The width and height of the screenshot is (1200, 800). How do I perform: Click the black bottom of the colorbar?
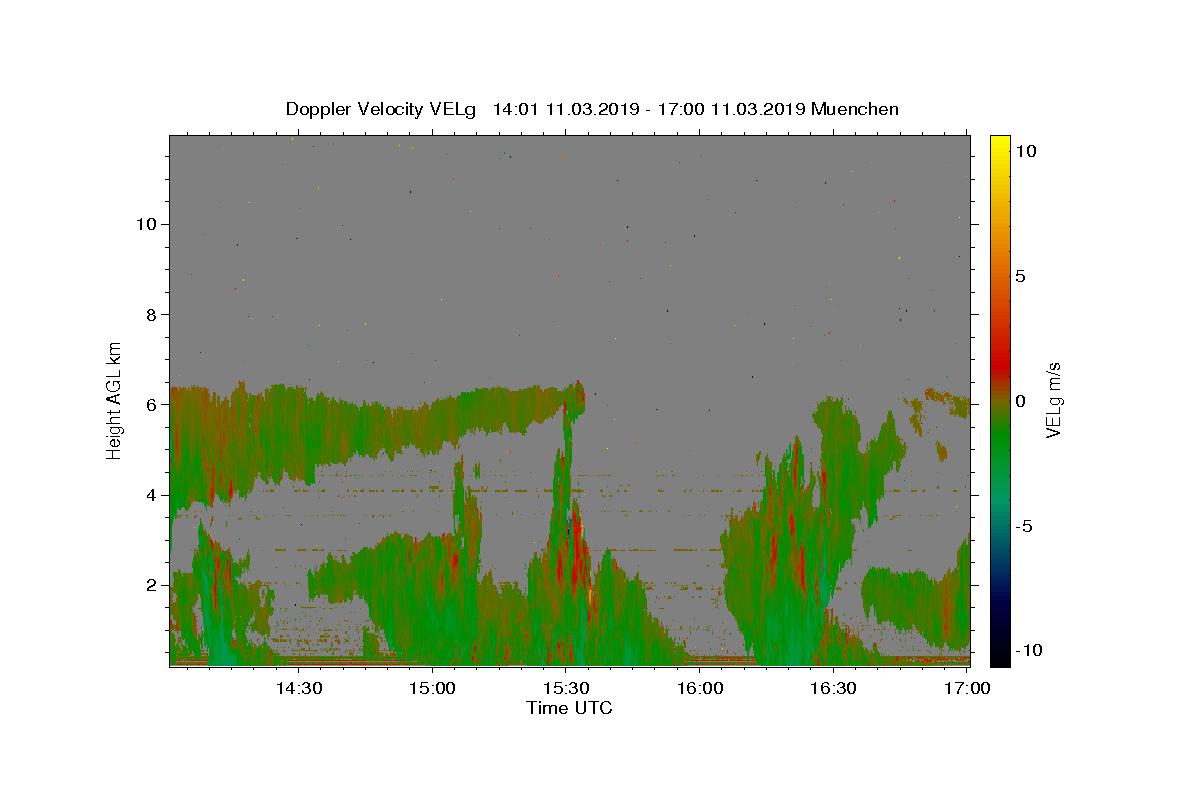tap(999, 661)
